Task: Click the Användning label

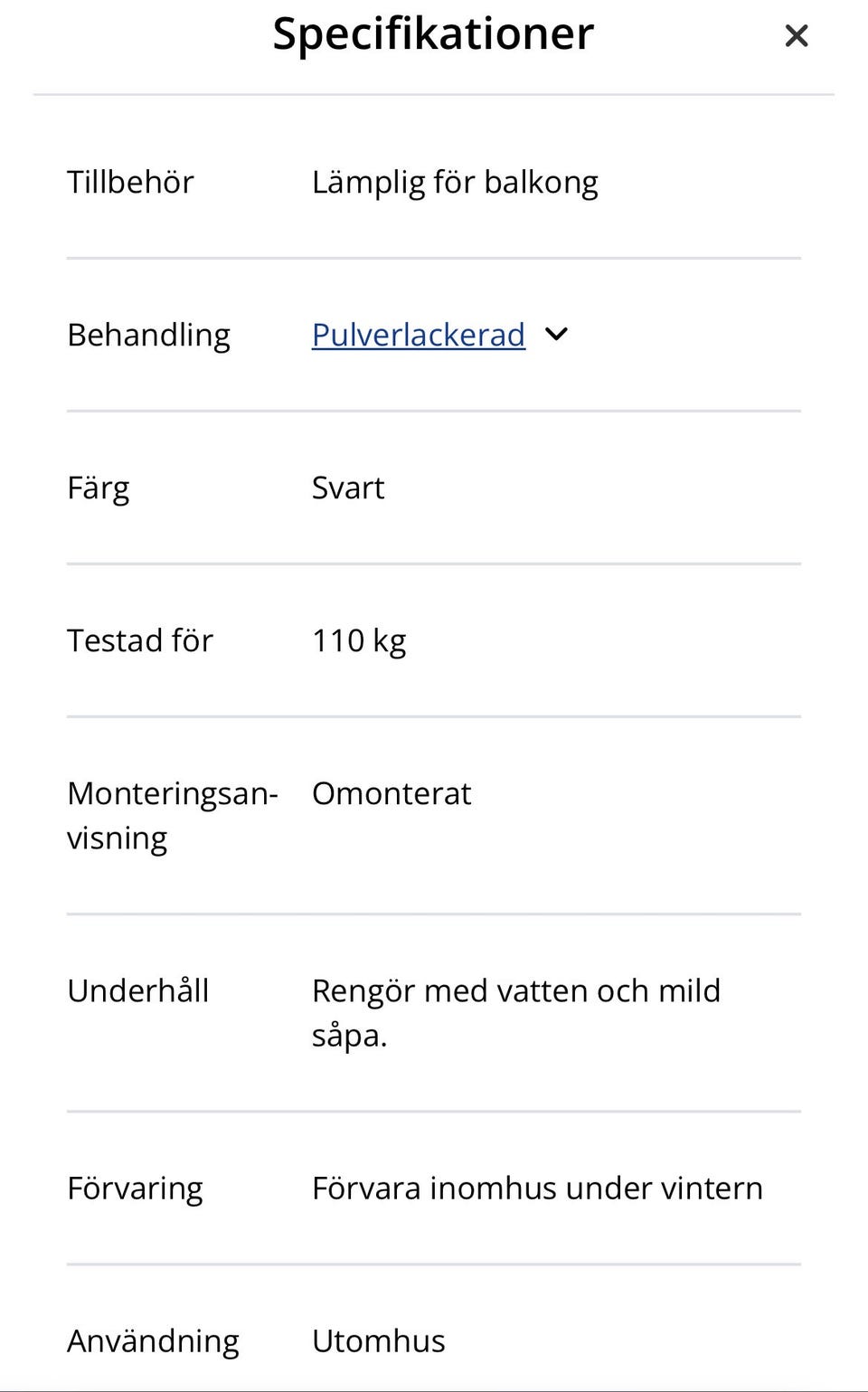Action: 153,1340
